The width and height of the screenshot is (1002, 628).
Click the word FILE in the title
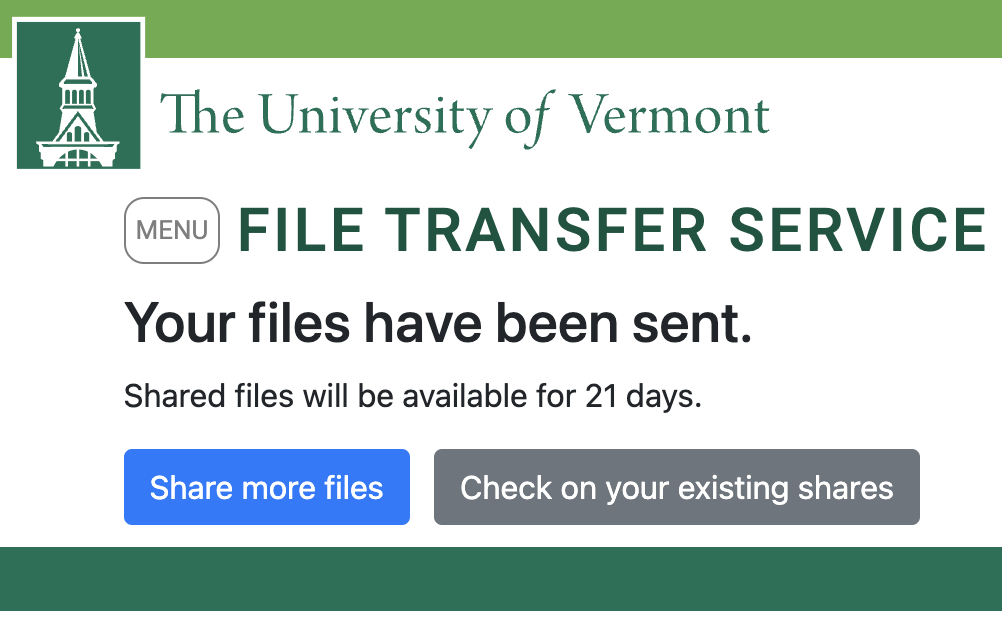[x=302, y=230]
